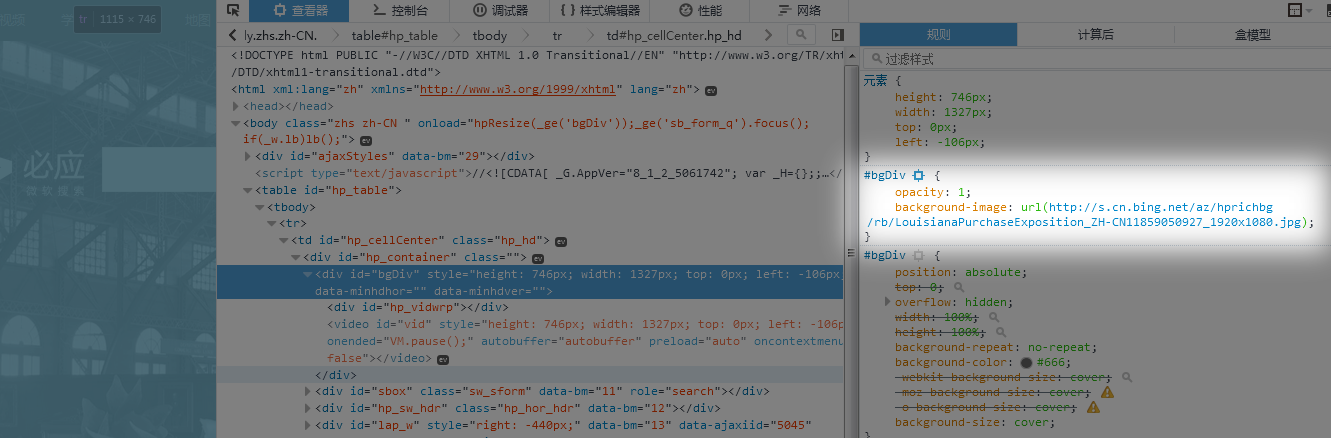Expand the overflow: hidden property
Image resolution: width=1331 pixels, height=438 pixels.
(x=888, y=301)
